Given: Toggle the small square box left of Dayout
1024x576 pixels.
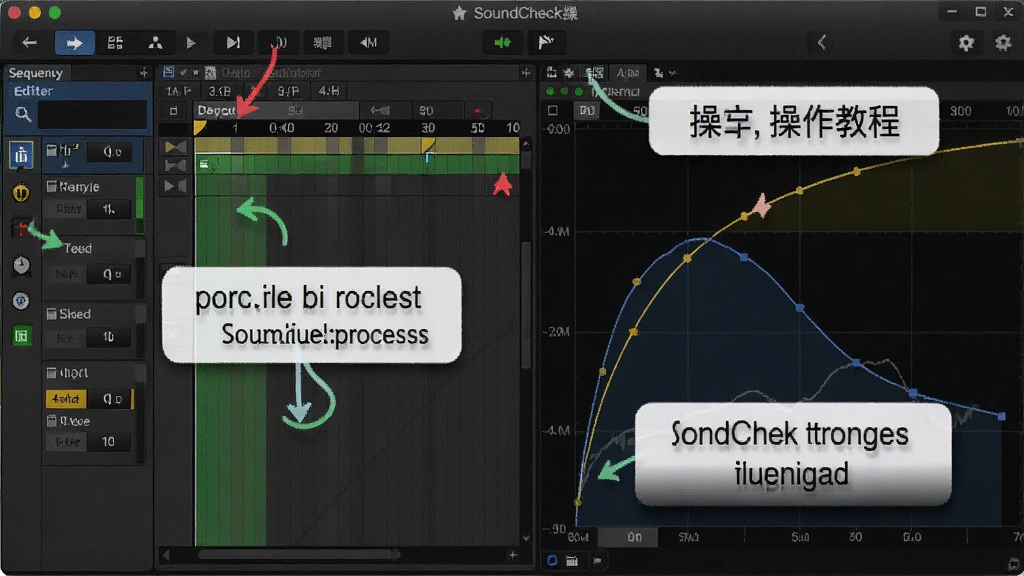Looking at the screenshot, I should pyautogui.click(x=173, y=111).
